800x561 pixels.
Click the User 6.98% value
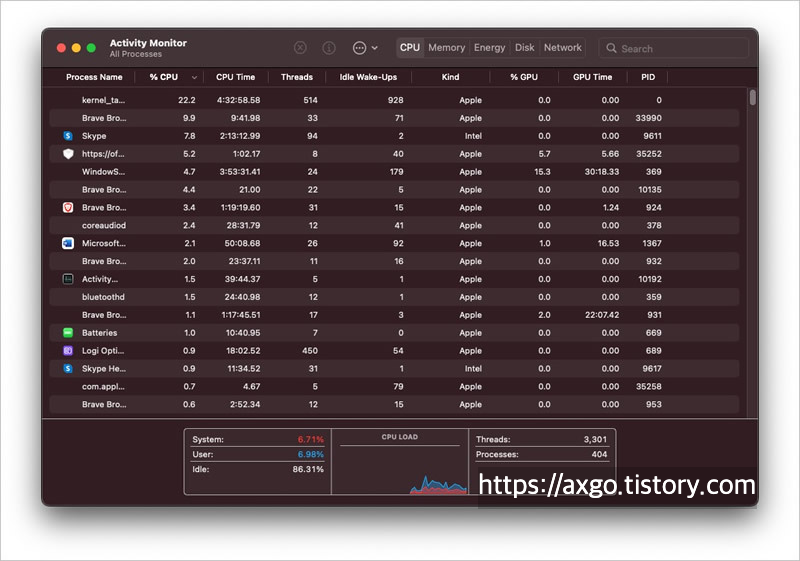pyautogui.click(x=311, y=454)
